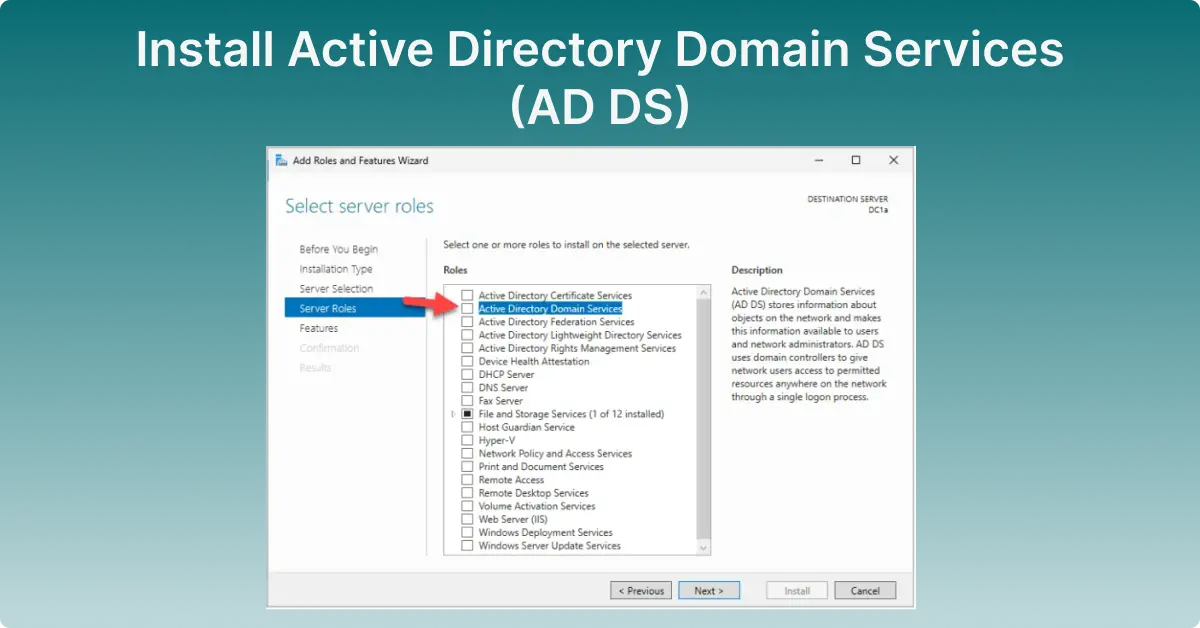The image size is (1200, 628).
Task: Check the Print and Document Services checkbox
Action: (467, 466)
